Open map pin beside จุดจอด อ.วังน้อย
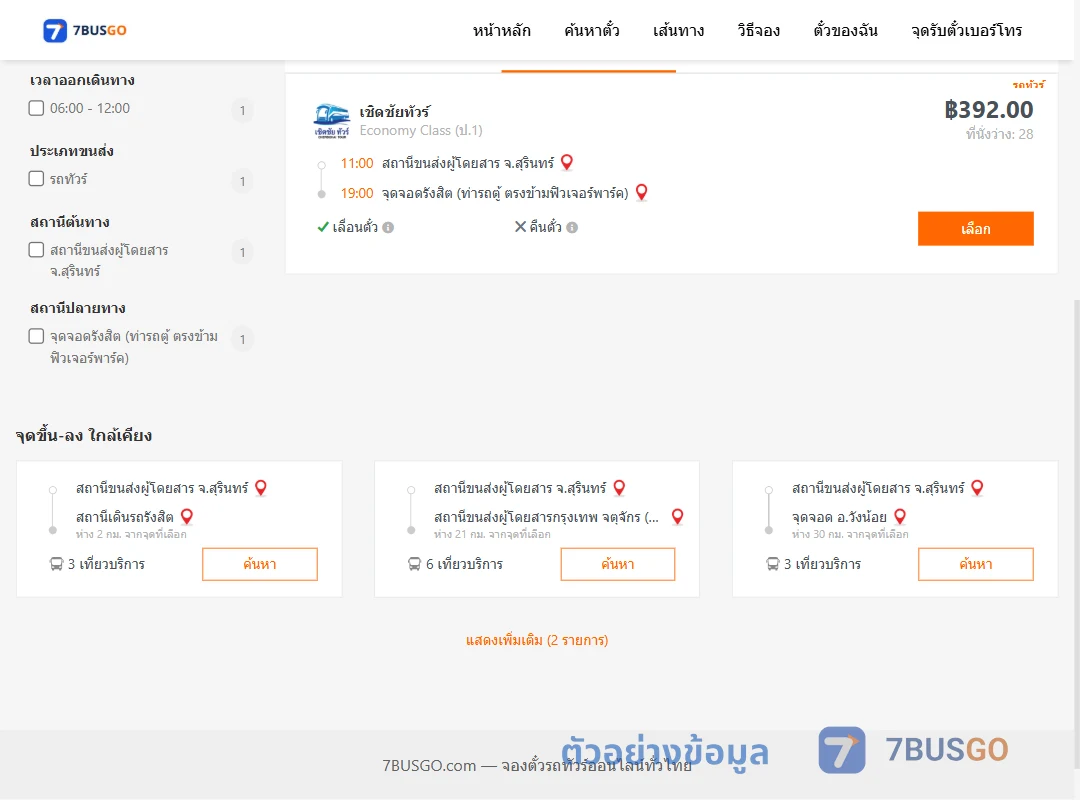Image resolution: width=1080 pixels, height=800 pixels. (900, 517)
